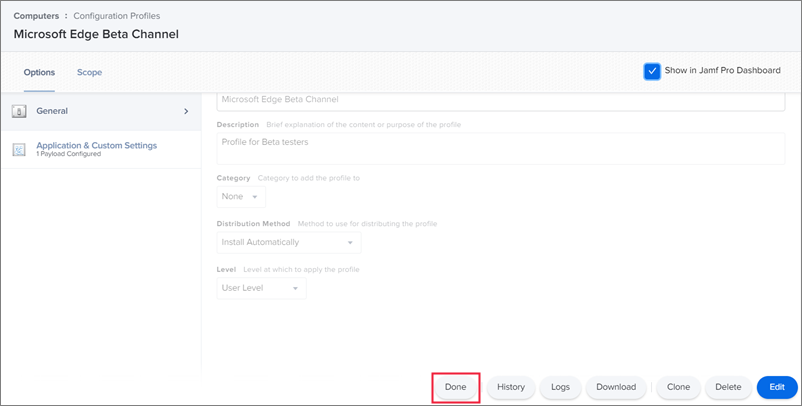Click the Done button
The height and width of the screenshot is (406, 802).
(455, 387)
